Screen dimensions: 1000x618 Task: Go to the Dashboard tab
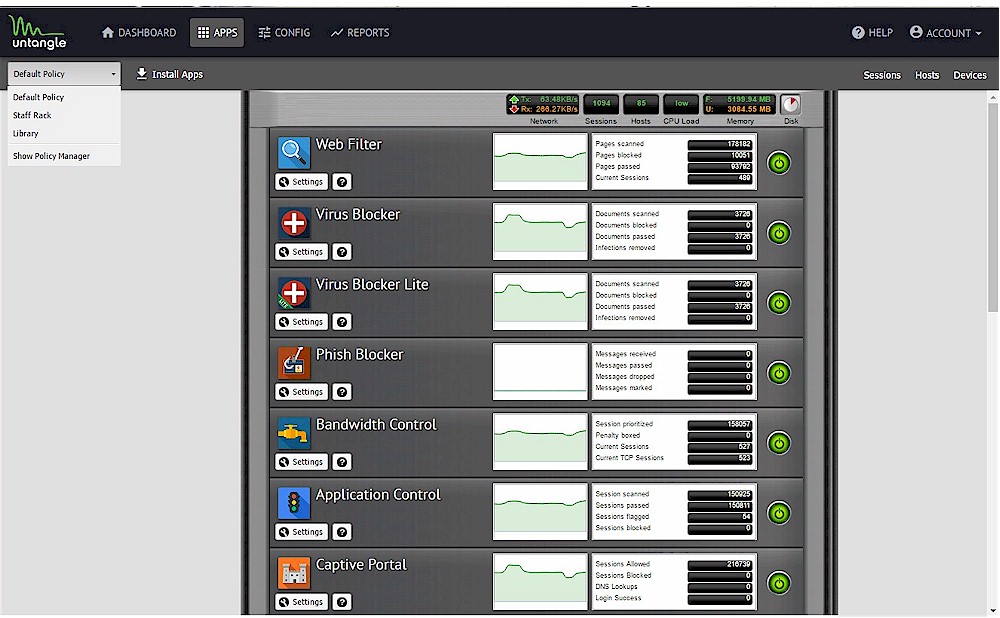[x=138, y=33]
